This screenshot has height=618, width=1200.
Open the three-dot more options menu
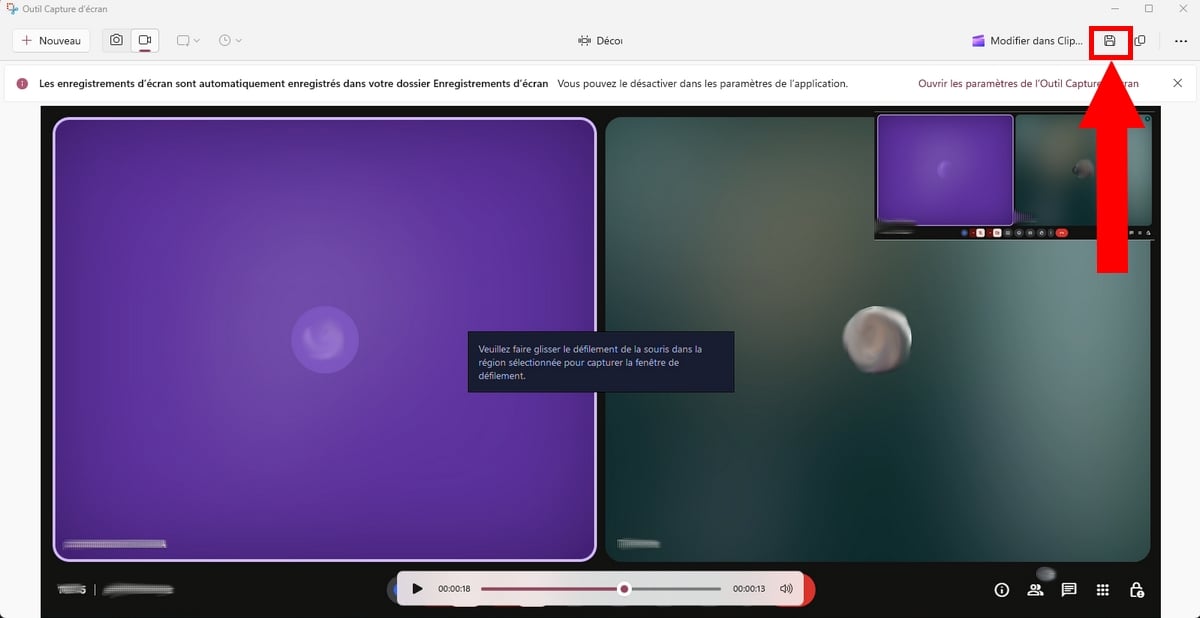1180,41
